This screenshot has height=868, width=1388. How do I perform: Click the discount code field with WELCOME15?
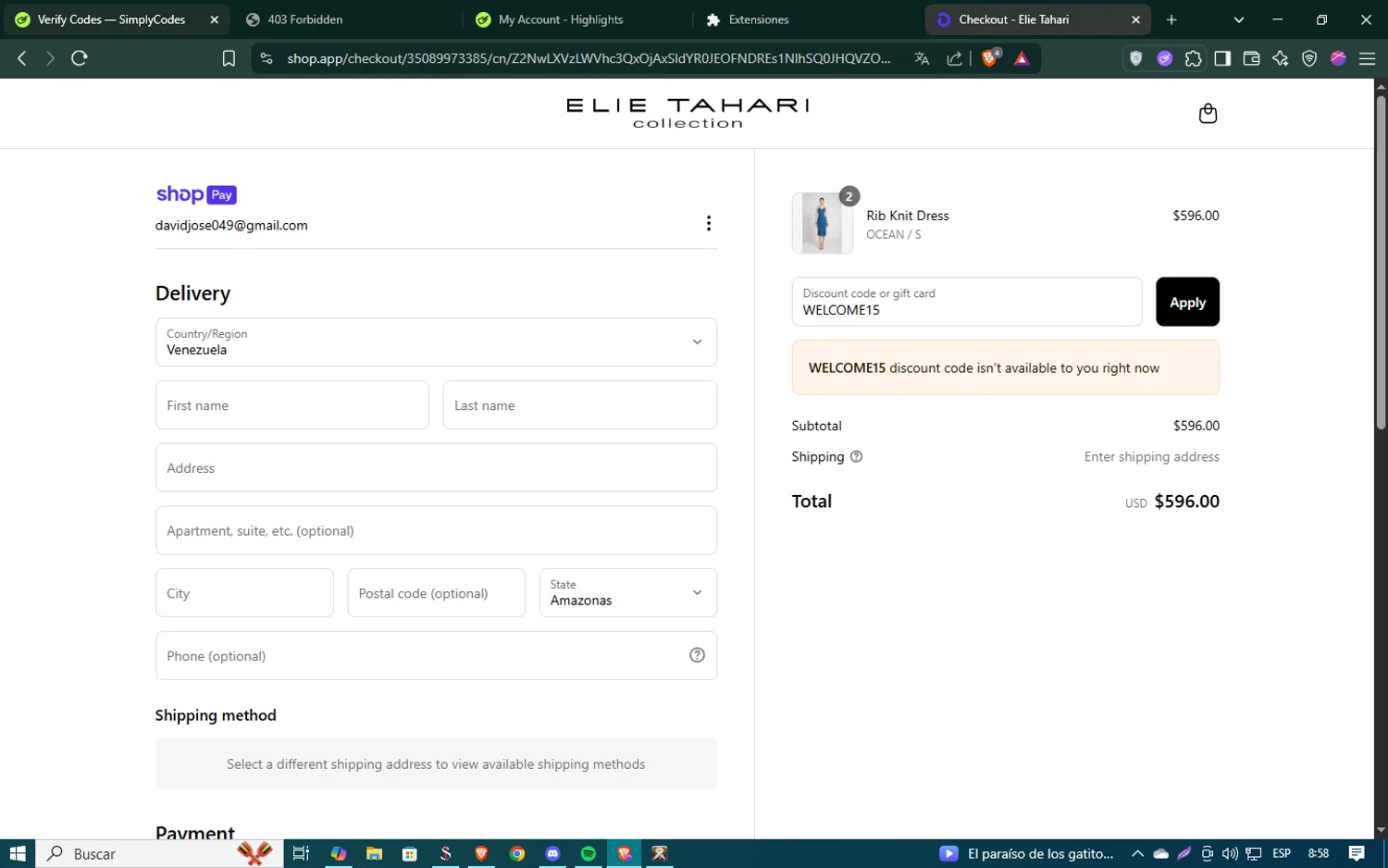[967, 302]
